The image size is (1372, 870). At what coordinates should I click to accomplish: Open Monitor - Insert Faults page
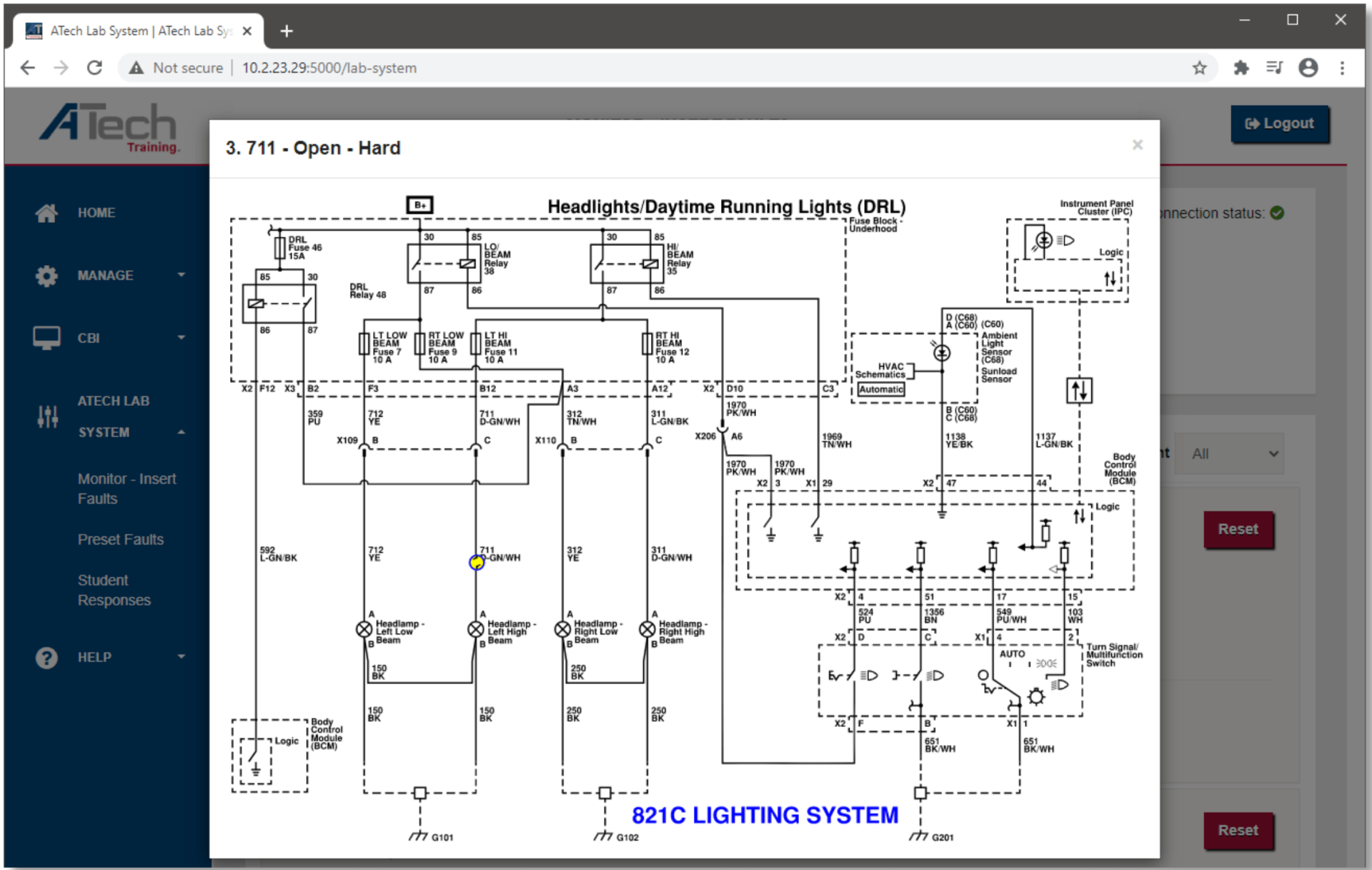pos(126,489)
